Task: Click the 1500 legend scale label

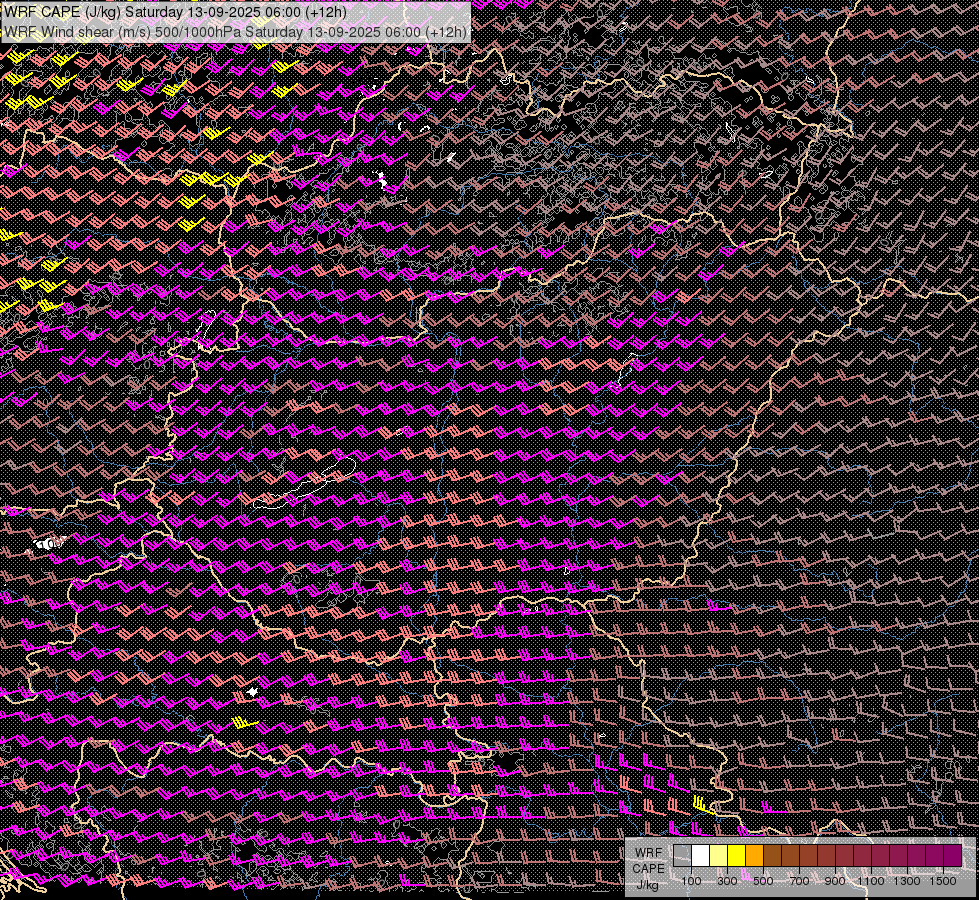Action: (943, 881)
